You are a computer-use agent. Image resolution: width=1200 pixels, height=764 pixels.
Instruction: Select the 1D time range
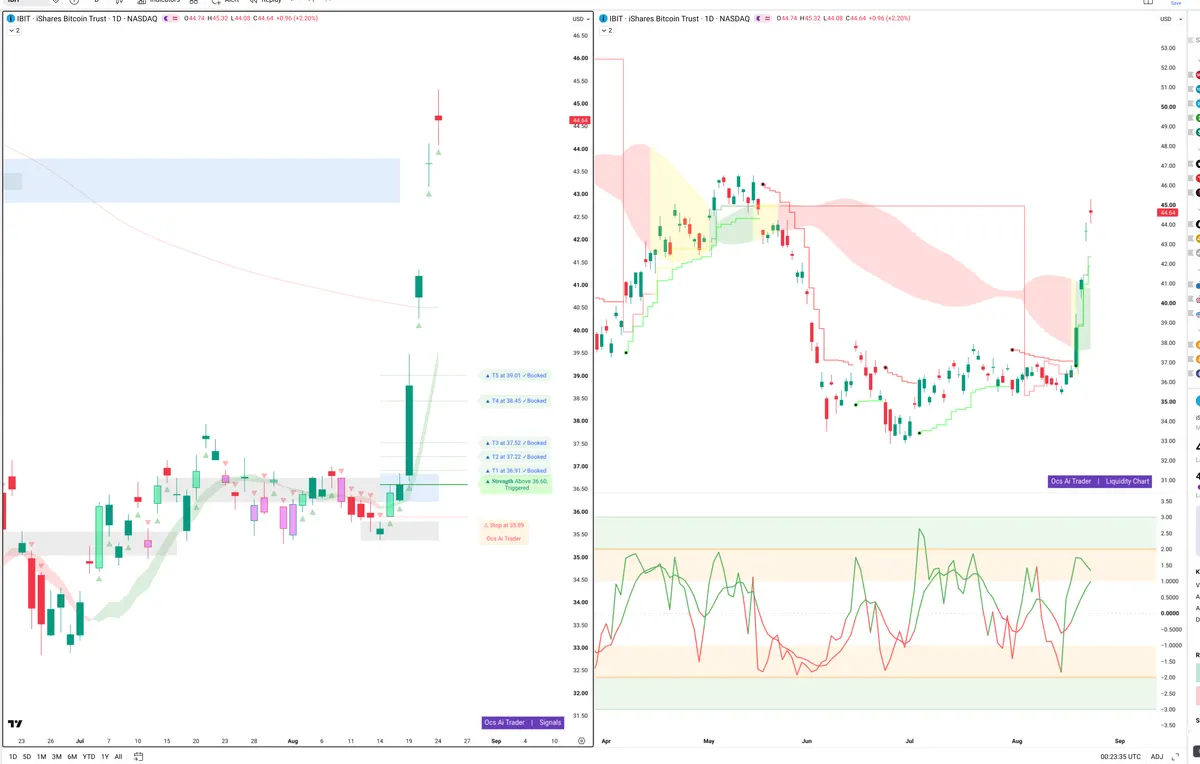click(13, 756)
